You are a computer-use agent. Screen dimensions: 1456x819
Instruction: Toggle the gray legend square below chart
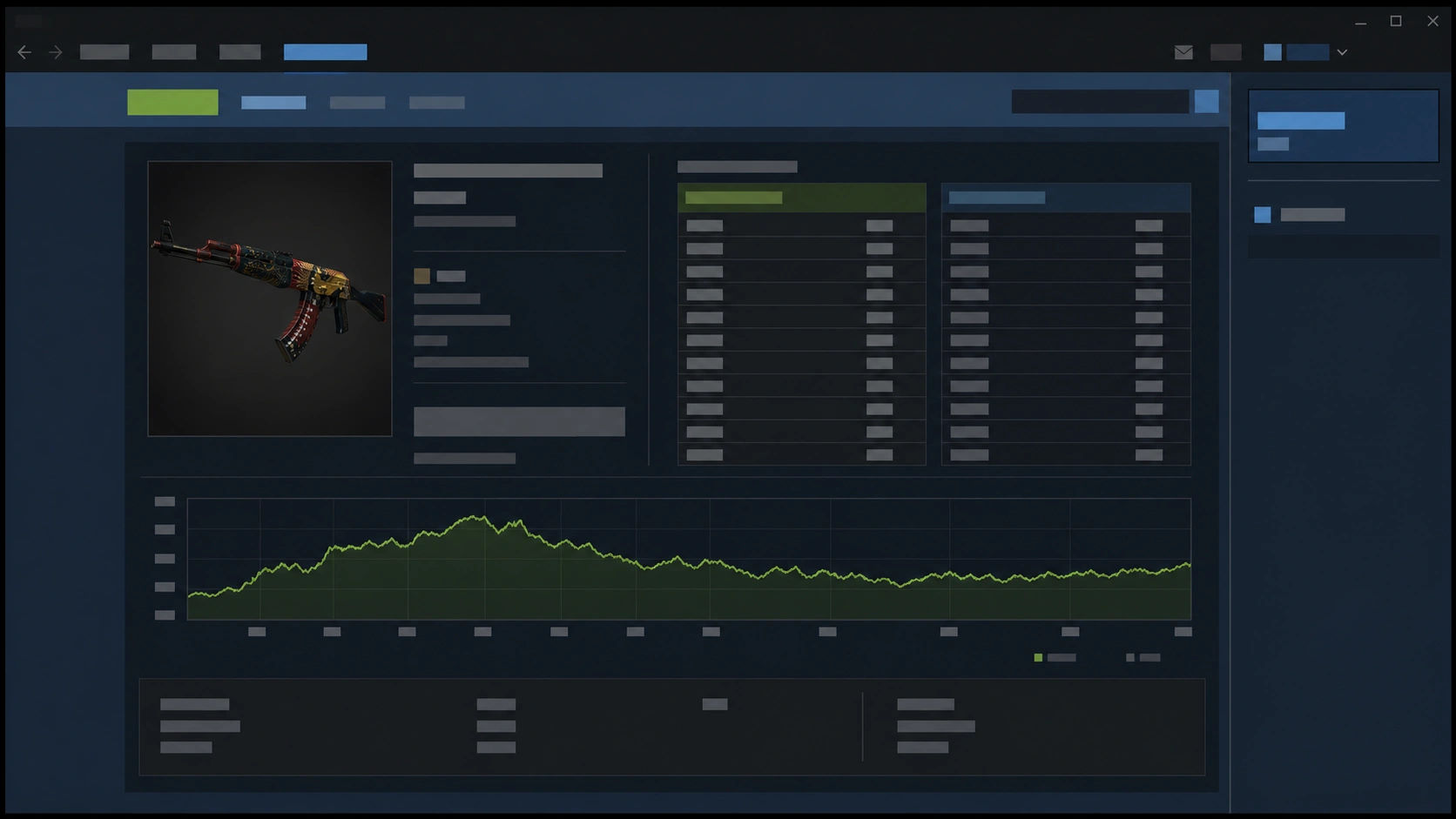tap(1130, 658)
